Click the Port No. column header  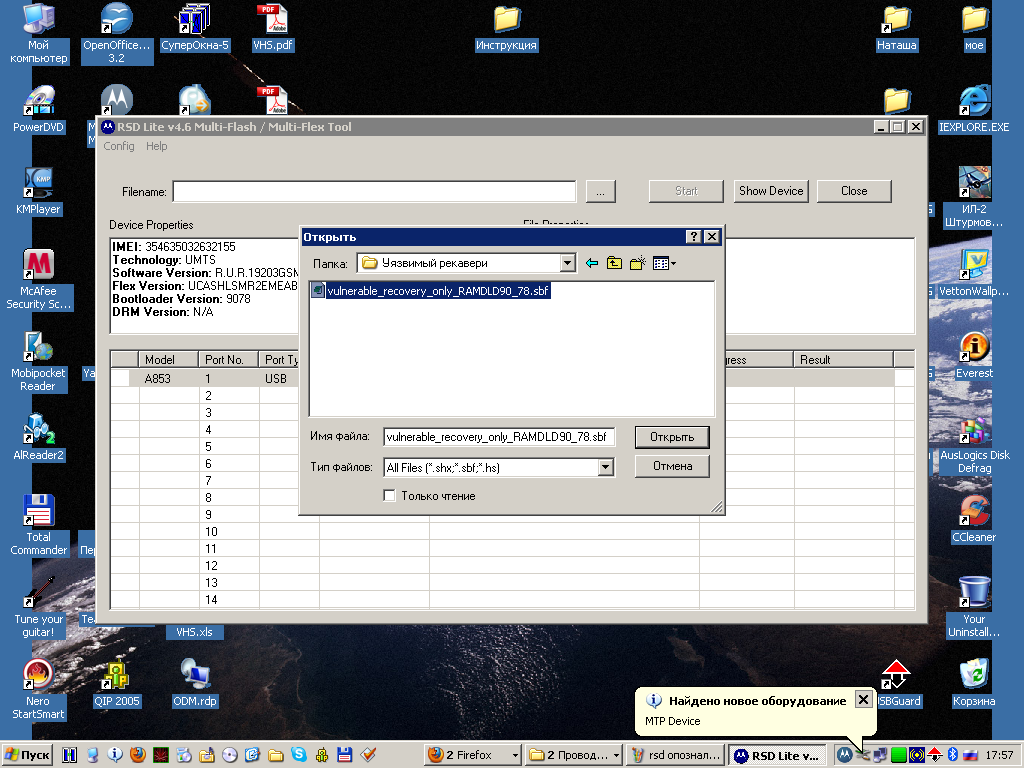[229, 360]
